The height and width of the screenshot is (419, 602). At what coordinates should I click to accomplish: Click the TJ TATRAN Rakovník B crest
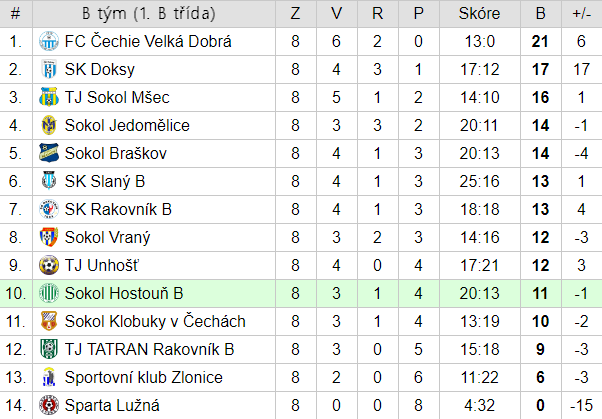click(x=49, y=349)
